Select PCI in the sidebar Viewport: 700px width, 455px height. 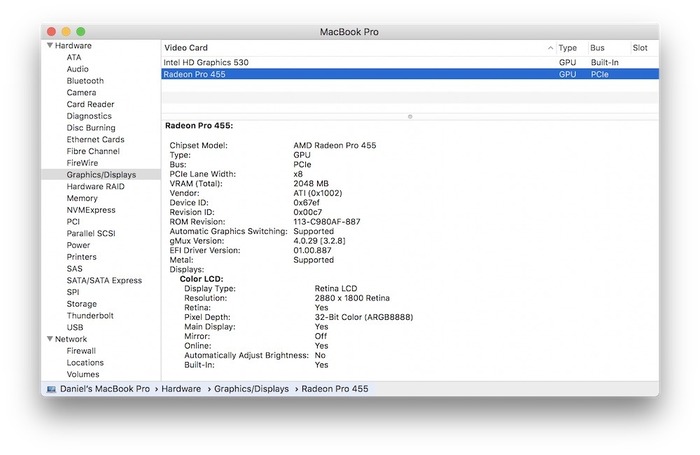73,221
